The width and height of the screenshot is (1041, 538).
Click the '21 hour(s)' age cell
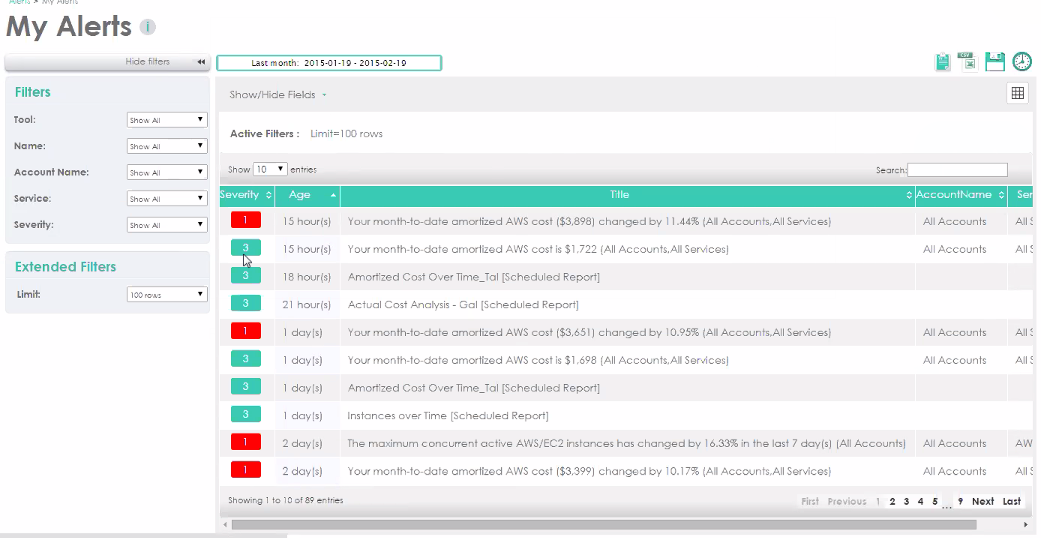306,305
